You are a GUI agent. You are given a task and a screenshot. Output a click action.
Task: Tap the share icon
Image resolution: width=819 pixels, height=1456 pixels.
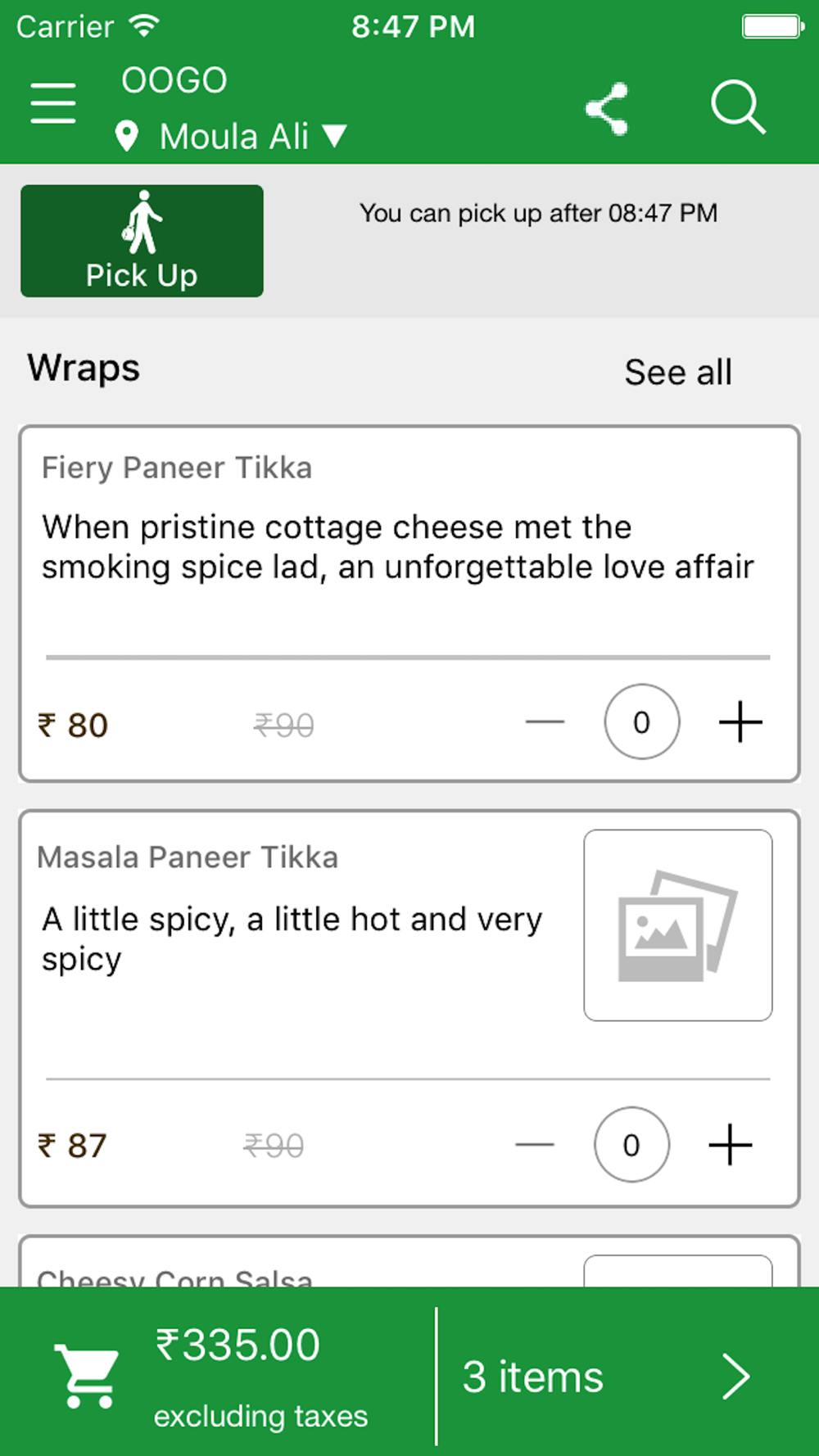tap(607, 108)
